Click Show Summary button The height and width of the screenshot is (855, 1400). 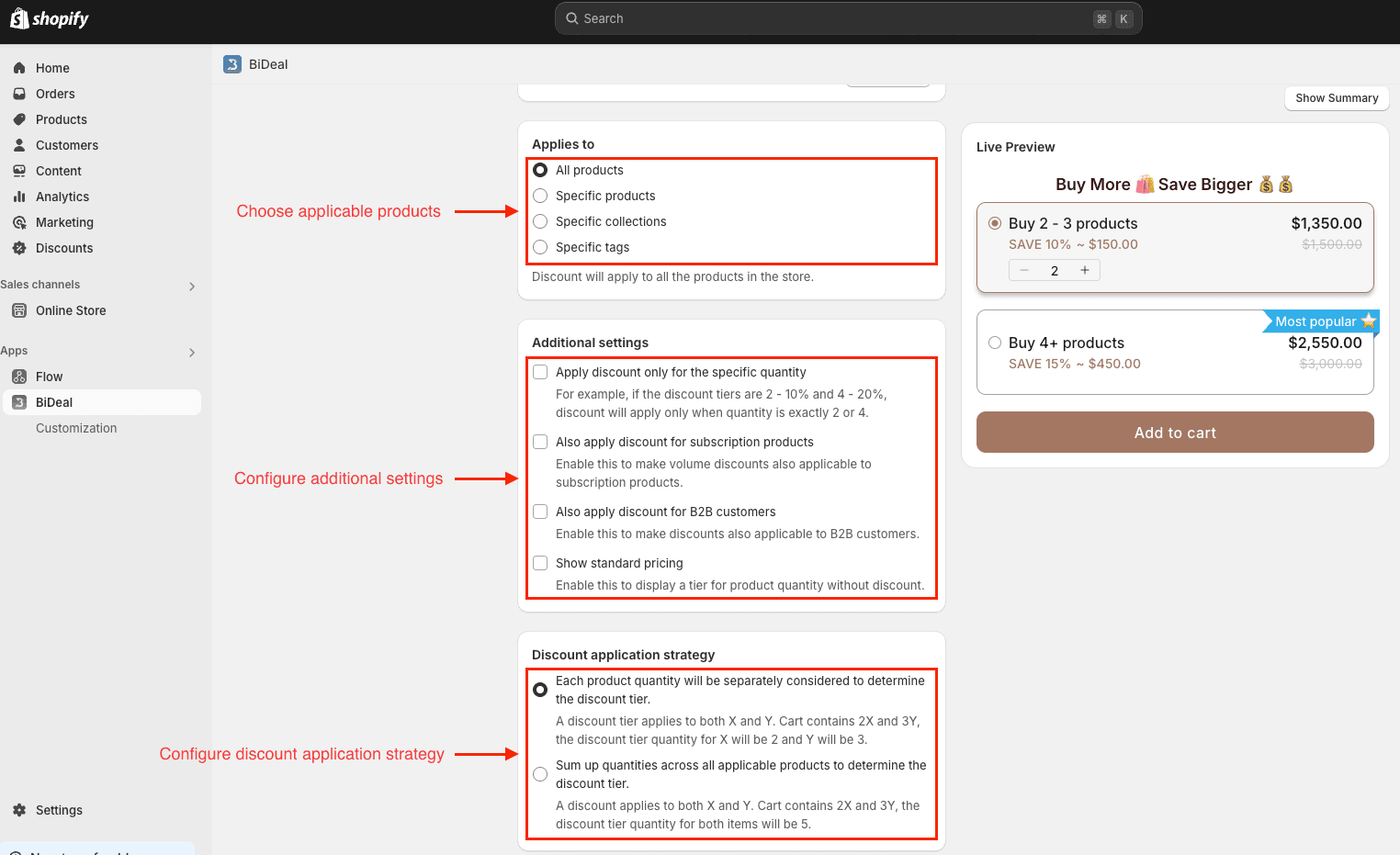click(x=1337, y=98)
